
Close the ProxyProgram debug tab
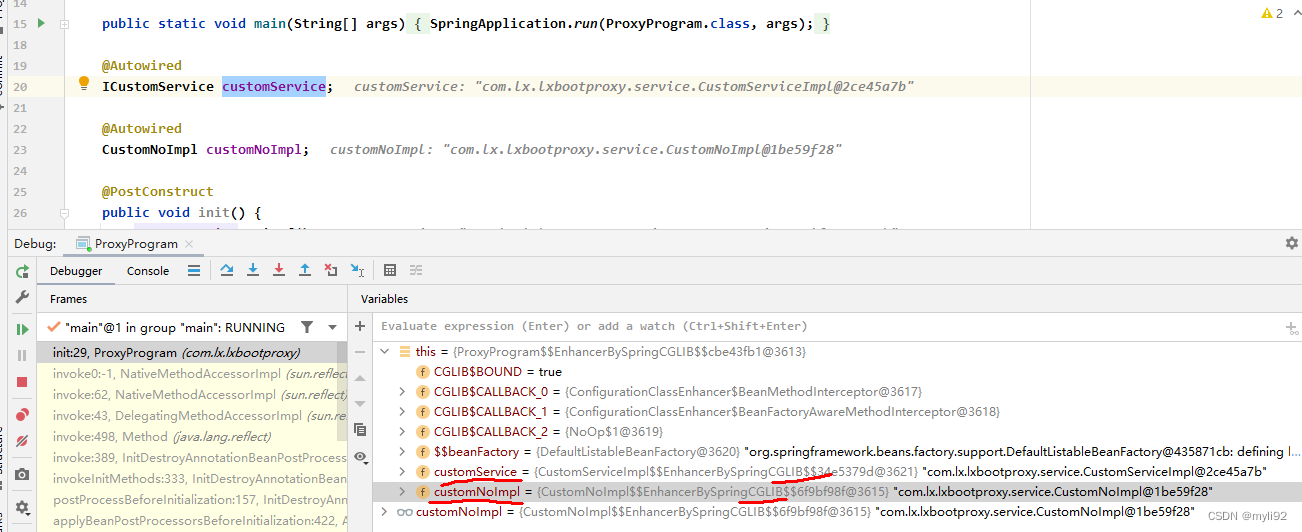coord(191,244)
